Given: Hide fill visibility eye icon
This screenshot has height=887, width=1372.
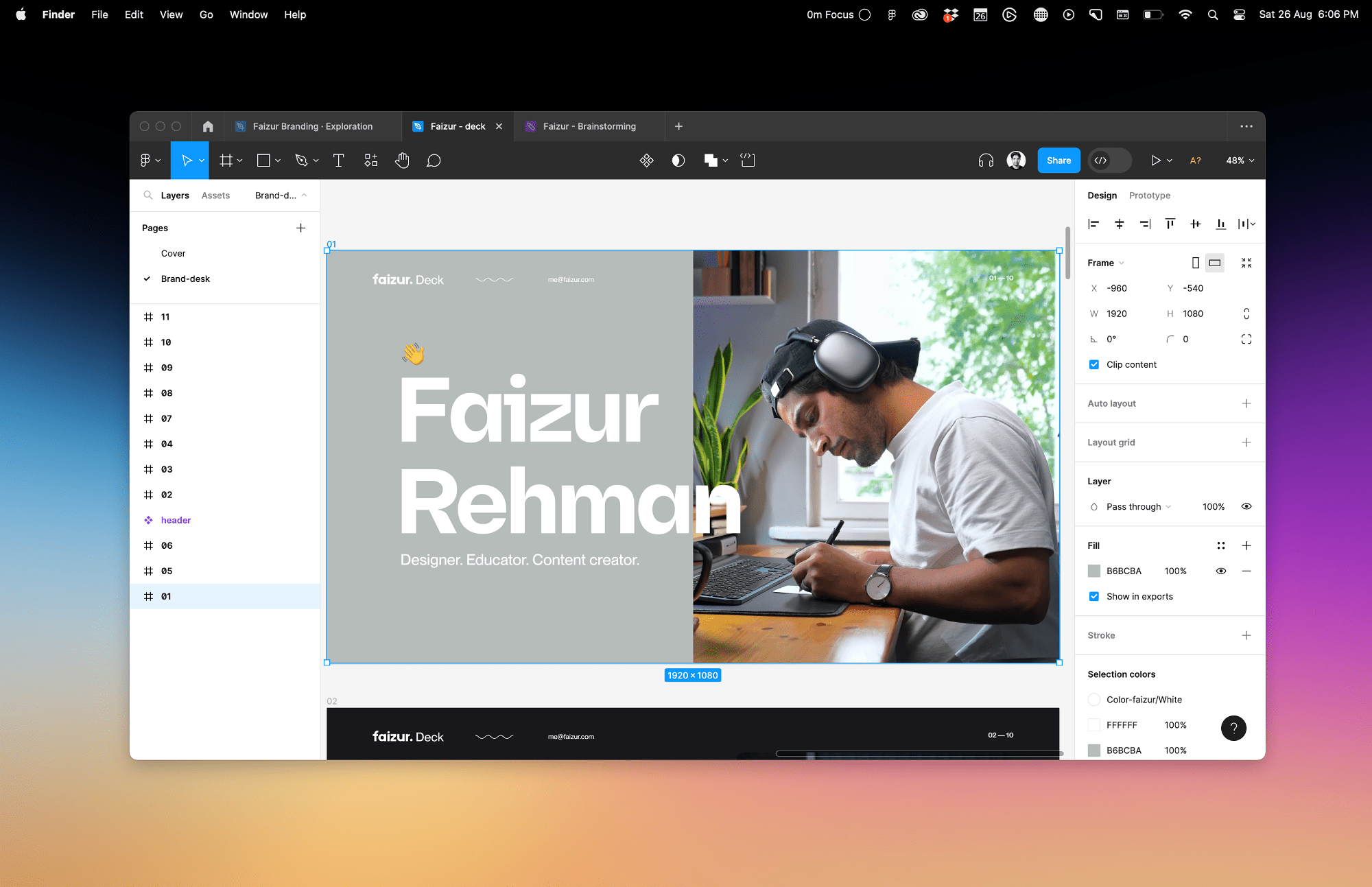Looking at the screenshot, I should pos(1221,571).
